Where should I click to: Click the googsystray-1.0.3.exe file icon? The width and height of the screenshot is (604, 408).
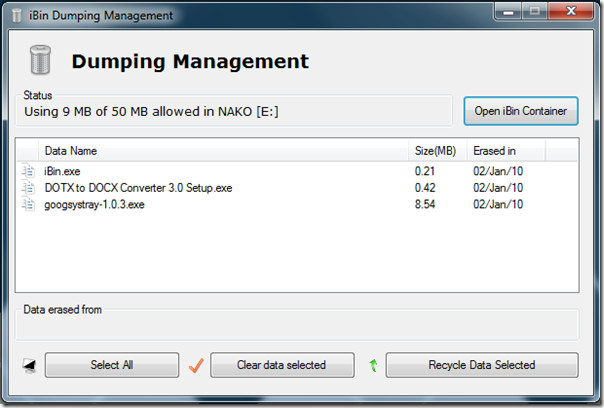[28, 204]
